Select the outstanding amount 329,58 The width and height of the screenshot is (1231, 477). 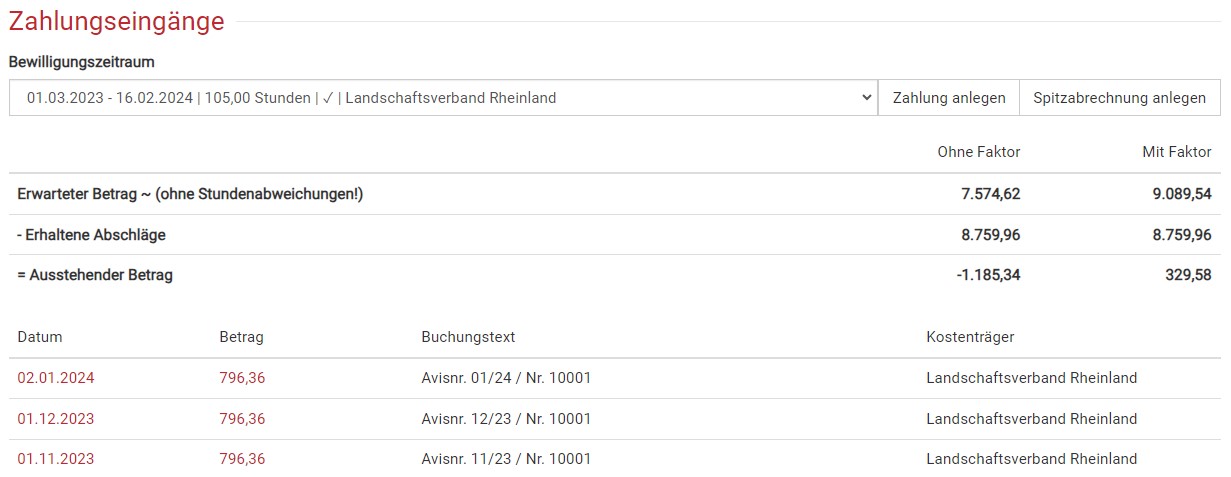tap(1188, 275)
